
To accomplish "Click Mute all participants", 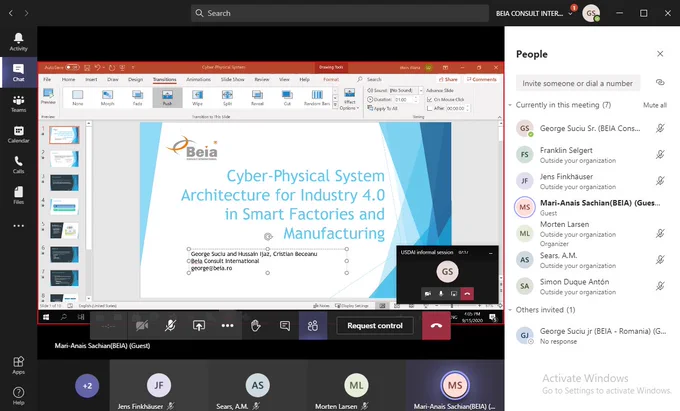I will click(x=655, y=105).
